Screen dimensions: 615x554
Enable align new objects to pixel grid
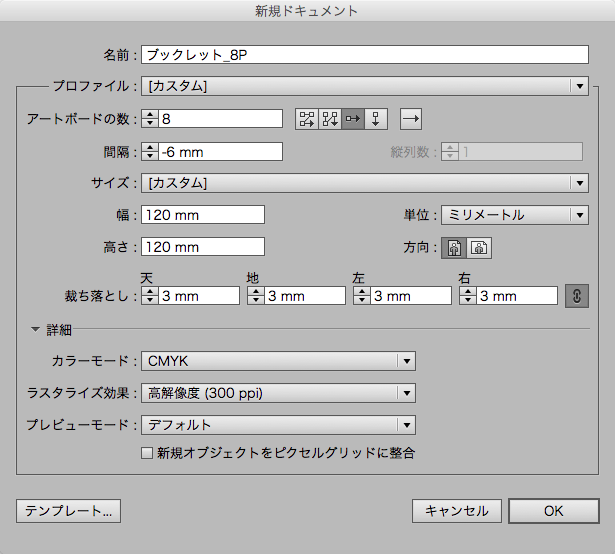147,453
